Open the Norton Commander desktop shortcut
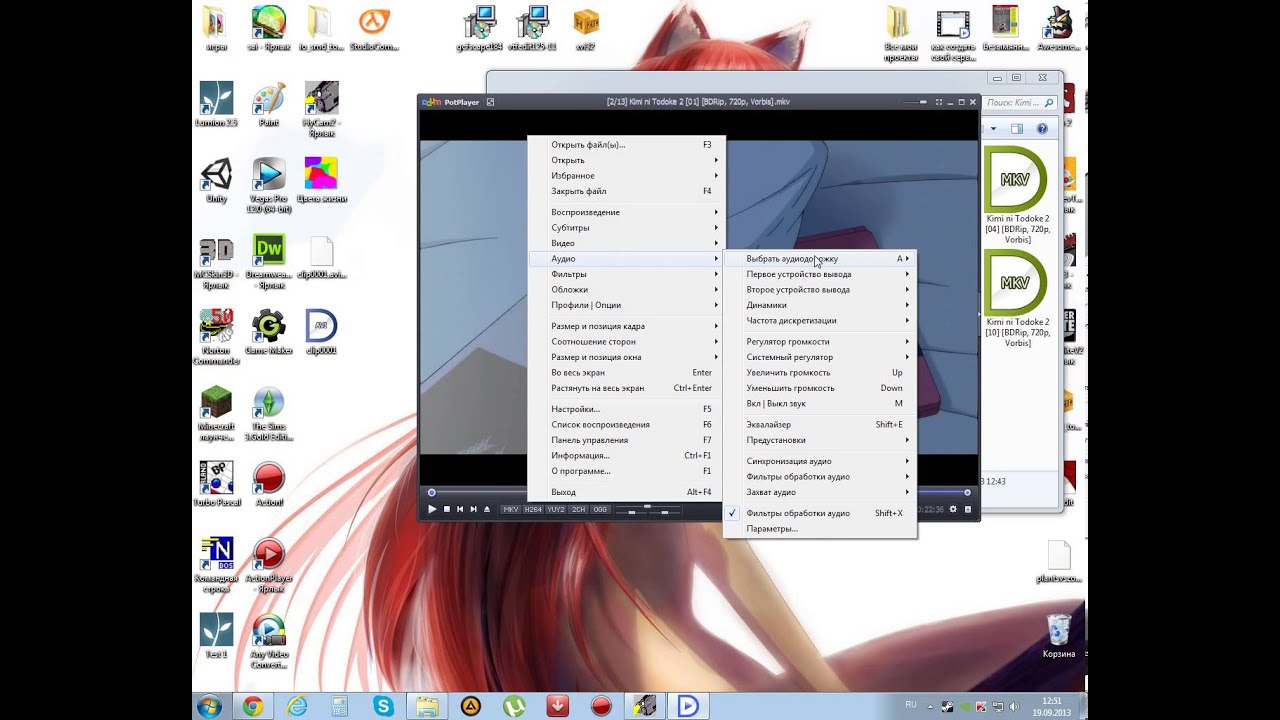The height and width of the screenshot is (720, 1280). [217, 337]
